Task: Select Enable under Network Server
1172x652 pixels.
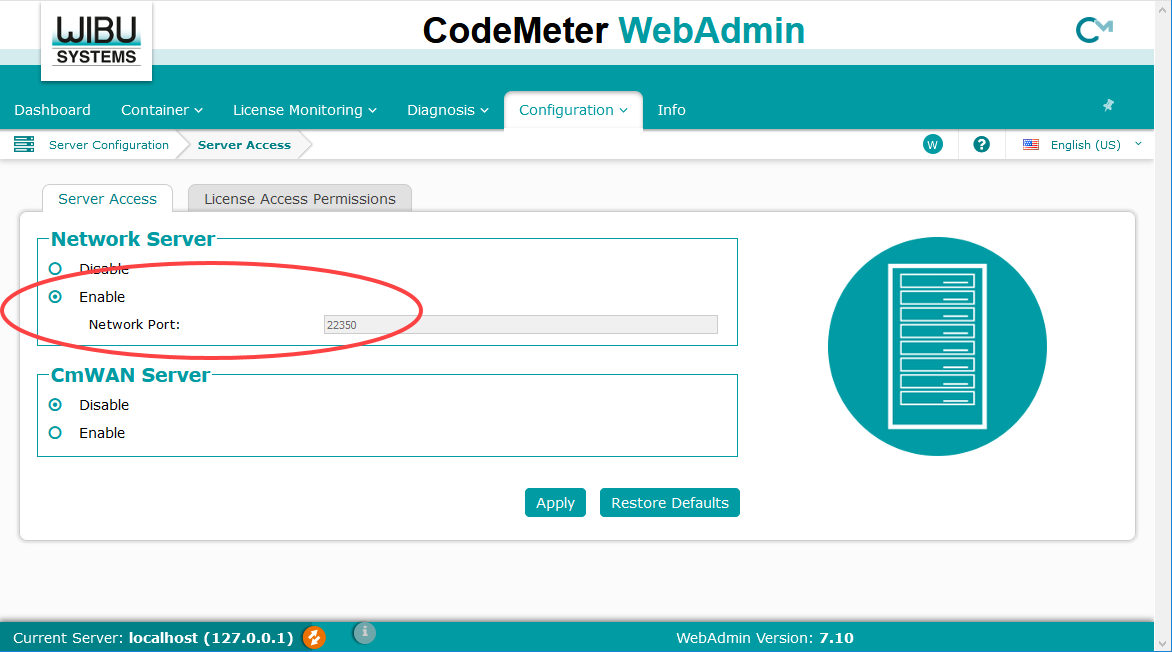Action: [56, 297]
